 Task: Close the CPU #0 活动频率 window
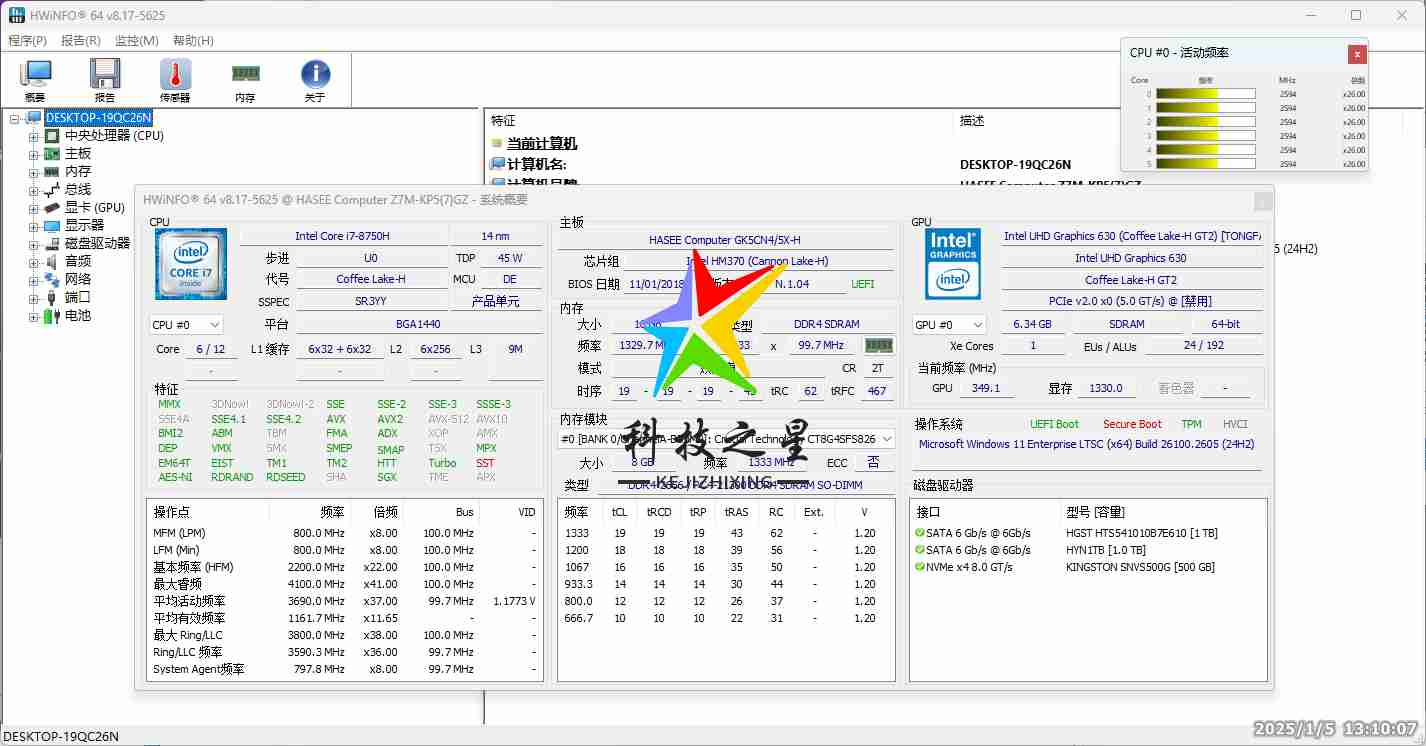(1356, 54)
